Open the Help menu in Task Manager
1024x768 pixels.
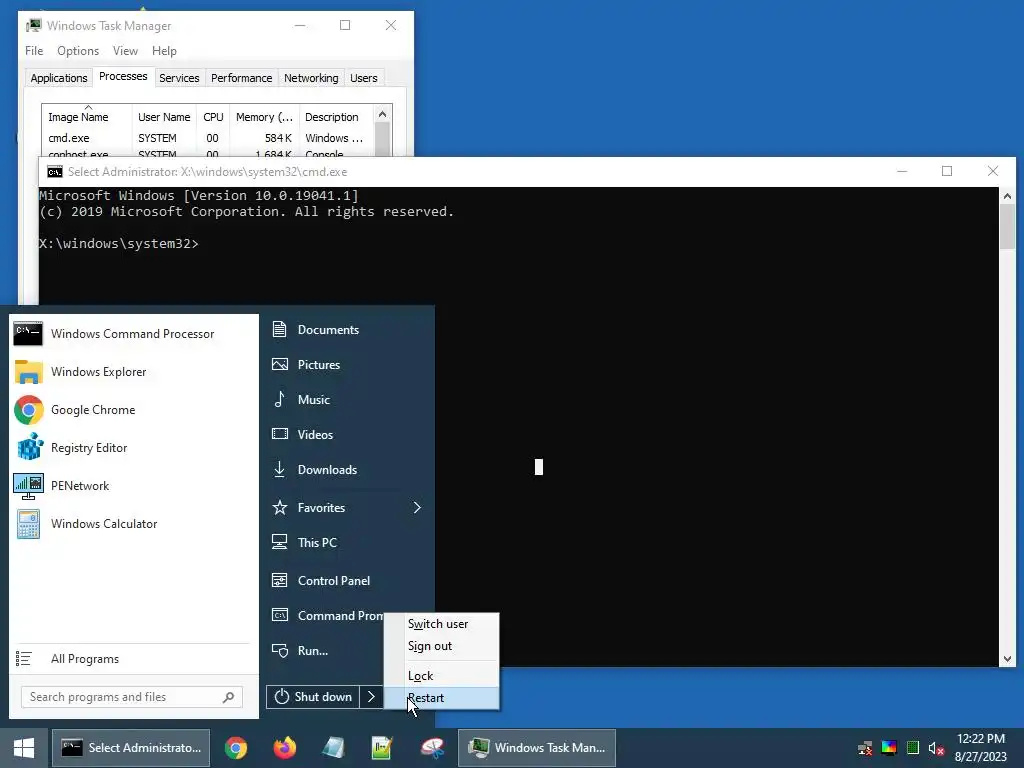click(x=164, y=51)
